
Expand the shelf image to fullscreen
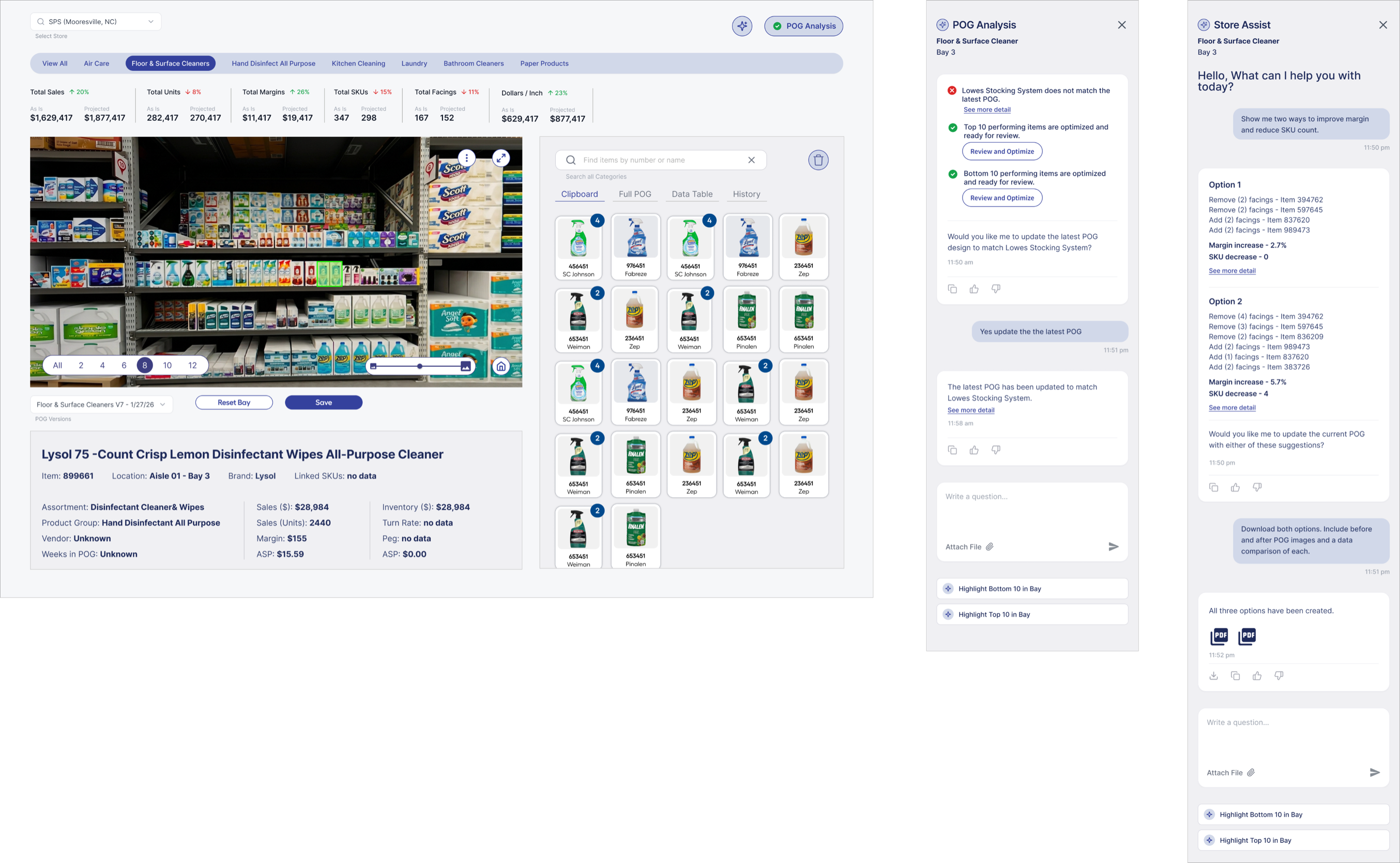point(501,158)
